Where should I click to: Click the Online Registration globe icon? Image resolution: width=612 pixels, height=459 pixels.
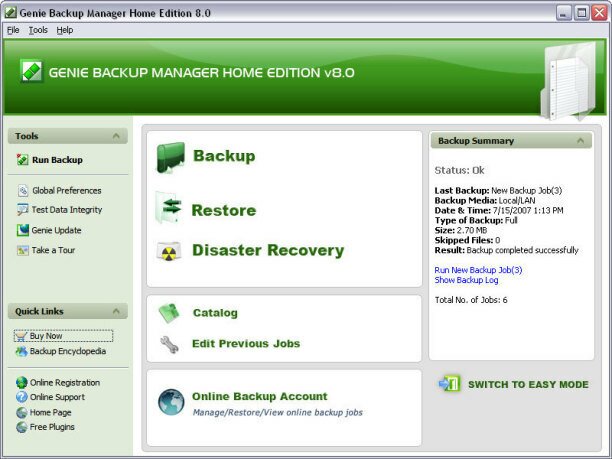22,382
